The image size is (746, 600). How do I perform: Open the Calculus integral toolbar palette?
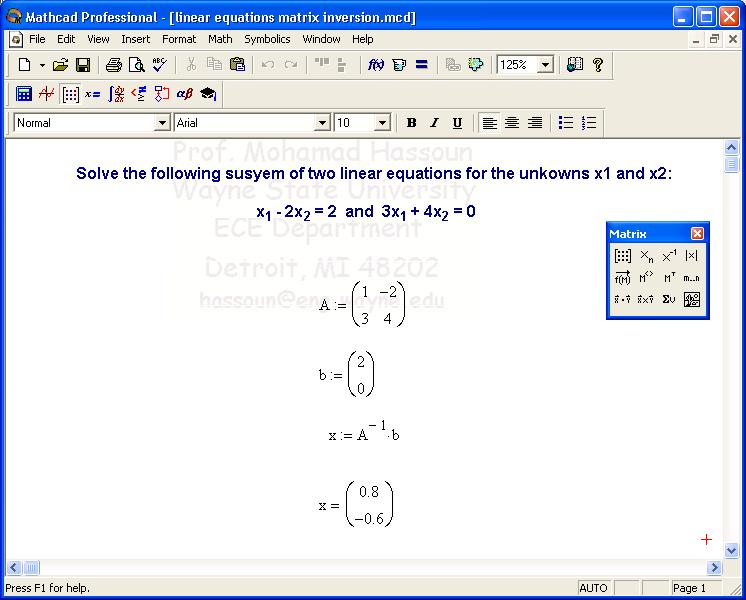tap(116, 94)
